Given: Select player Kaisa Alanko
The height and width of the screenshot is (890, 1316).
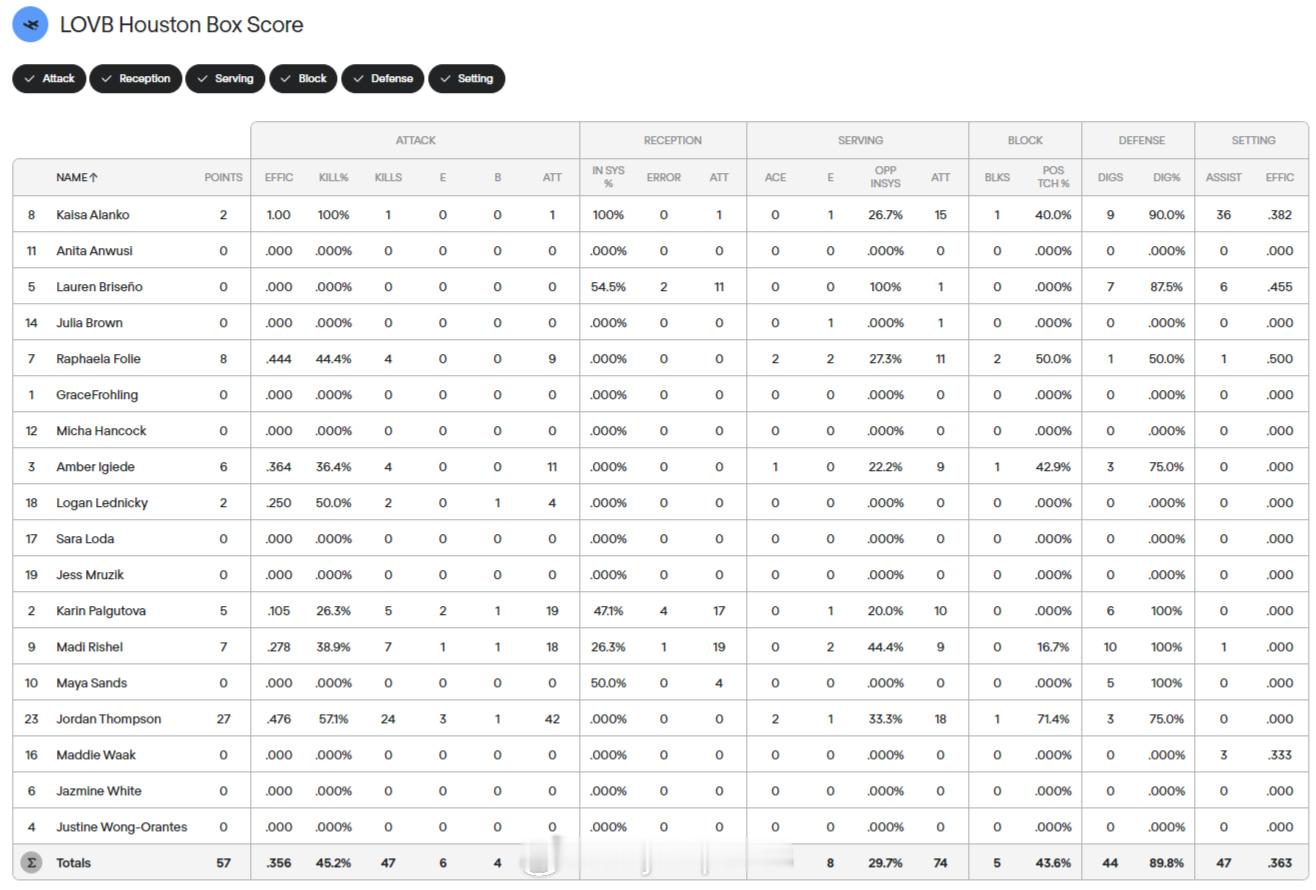Looking at the screenshot, I should [x=92, y=215].
